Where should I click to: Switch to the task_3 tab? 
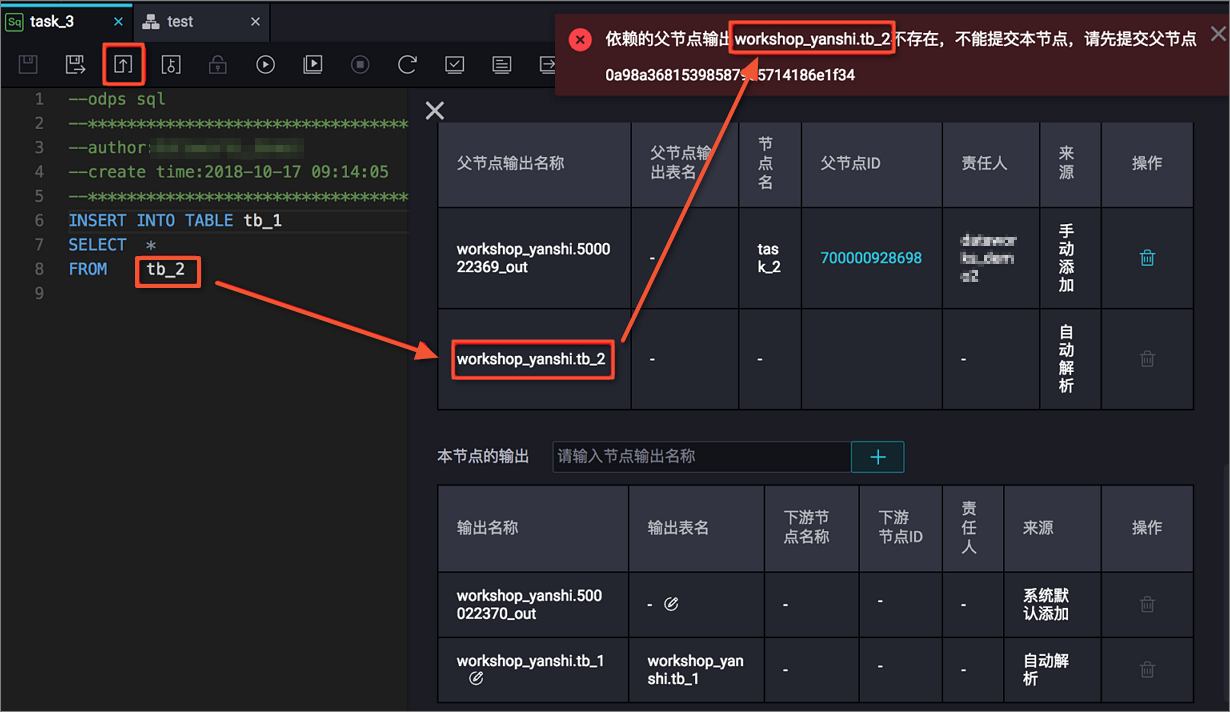coord(52,21)
